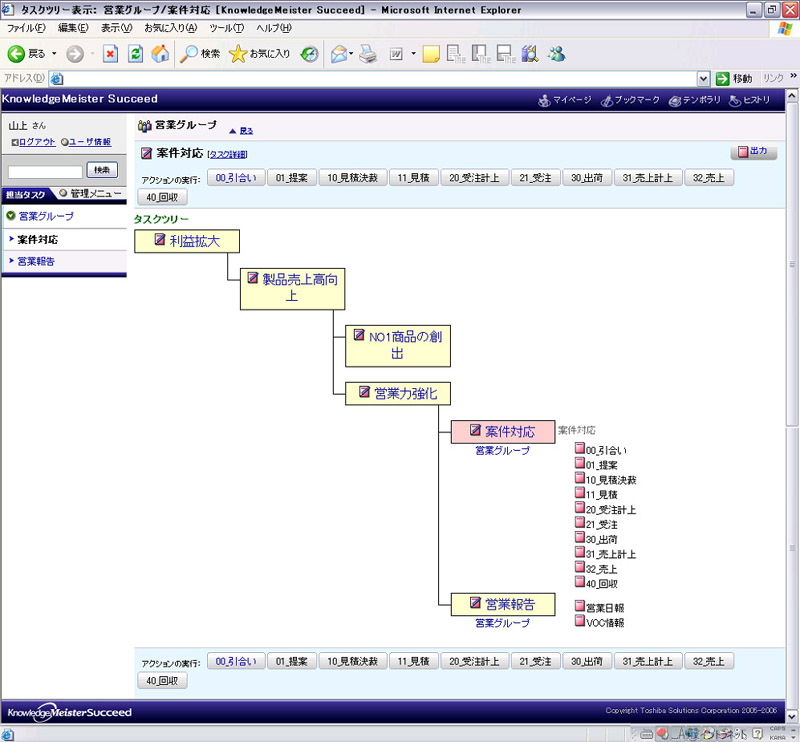
Task: Go to the browser Home icon
Action: click(160, 54)
